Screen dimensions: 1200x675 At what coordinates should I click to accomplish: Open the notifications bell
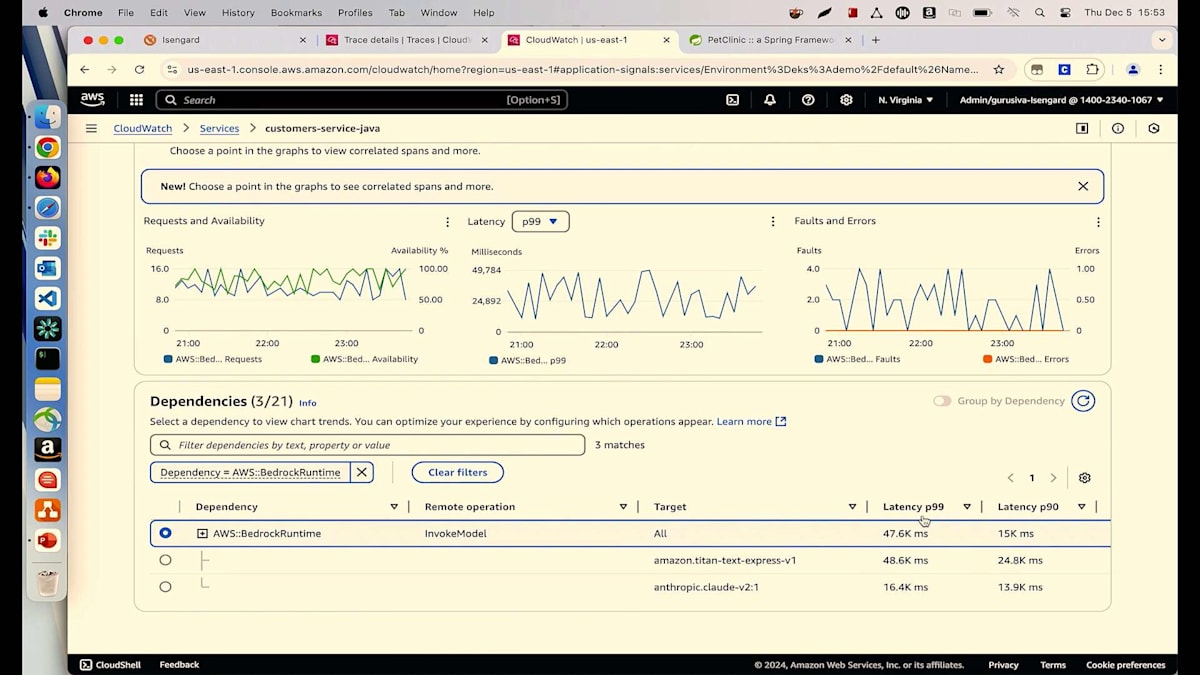coord(770,100)
